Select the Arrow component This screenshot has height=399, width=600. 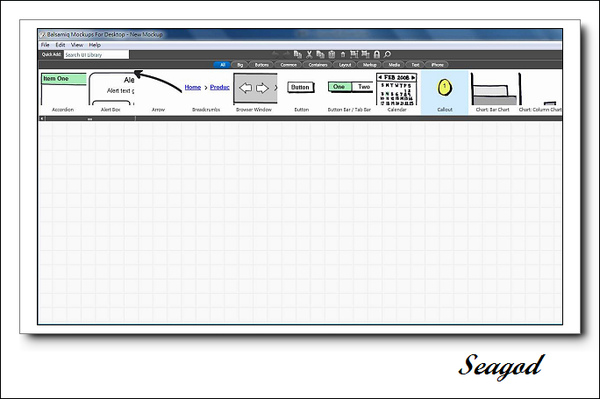(x=158, y=92)
